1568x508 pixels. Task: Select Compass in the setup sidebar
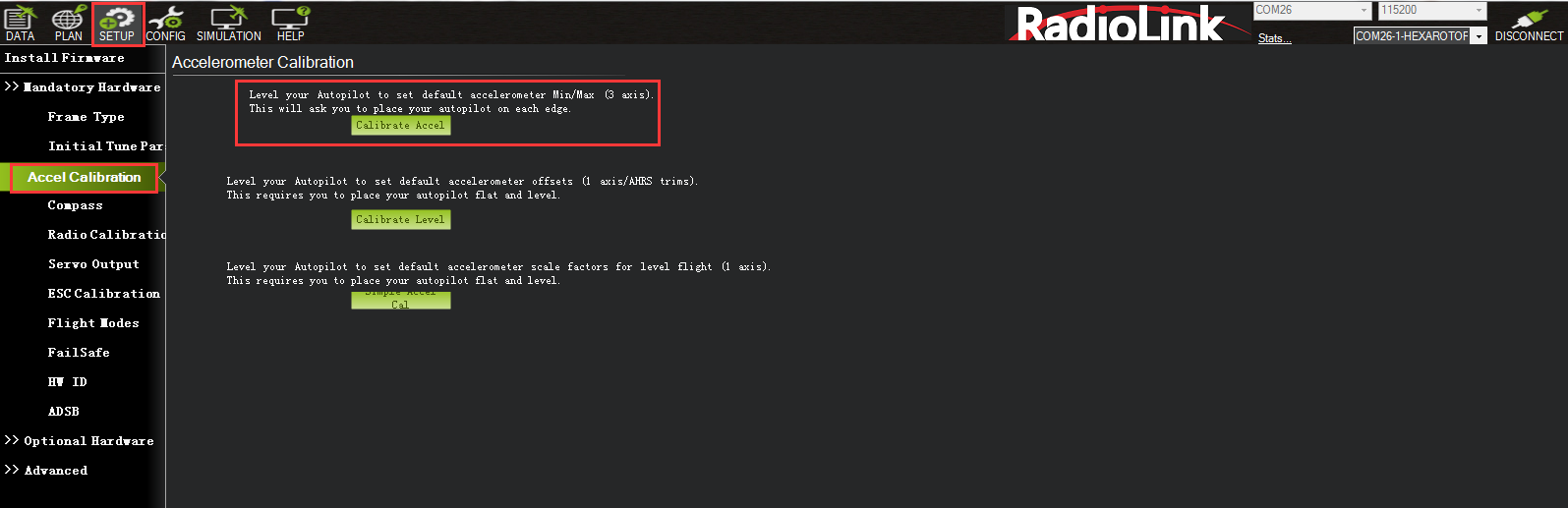75,205
